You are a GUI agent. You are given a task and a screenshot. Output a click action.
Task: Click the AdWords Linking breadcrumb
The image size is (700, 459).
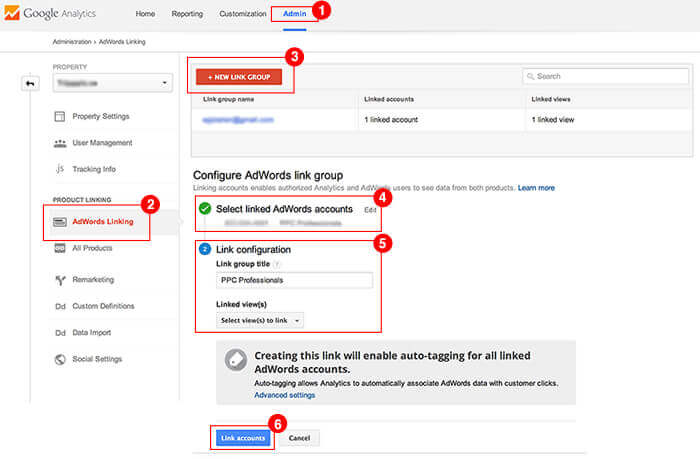click(122, 42)
